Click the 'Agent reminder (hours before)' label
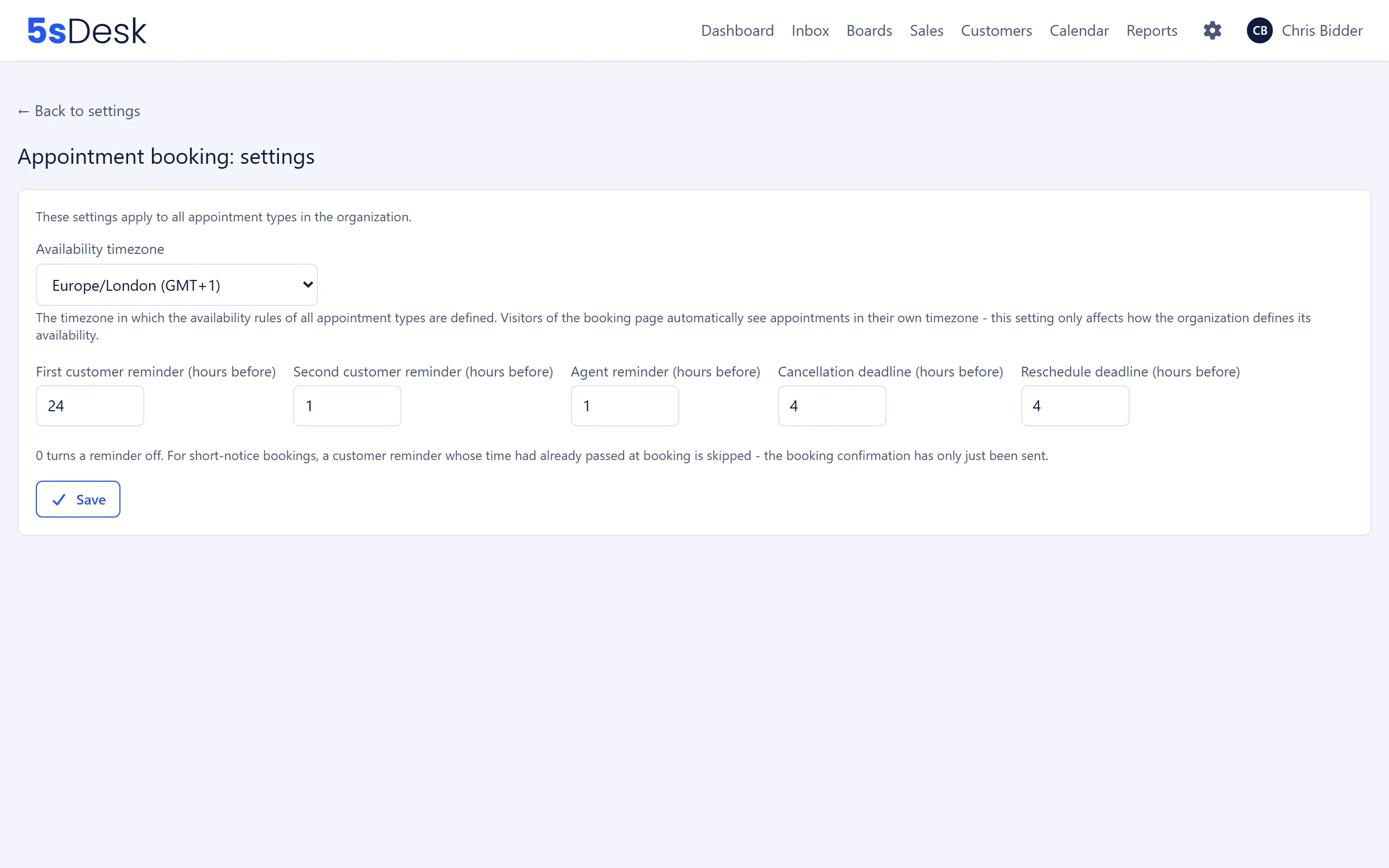This screenshot has height=868, width=1389. pyautogui.click(x=665, y=372)
